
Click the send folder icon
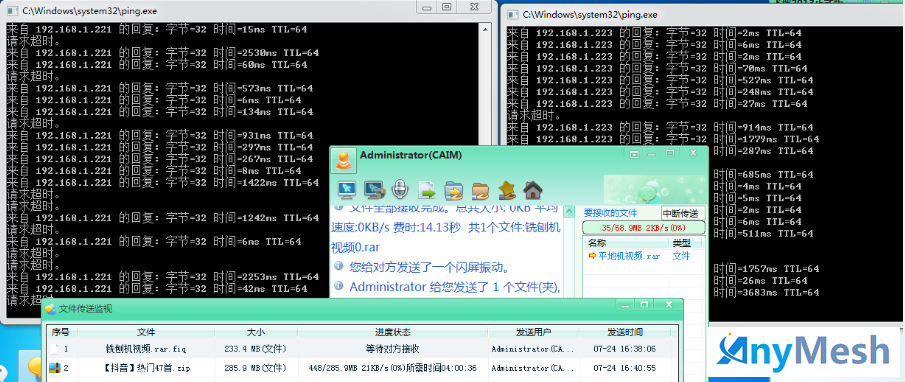[454, 189]
